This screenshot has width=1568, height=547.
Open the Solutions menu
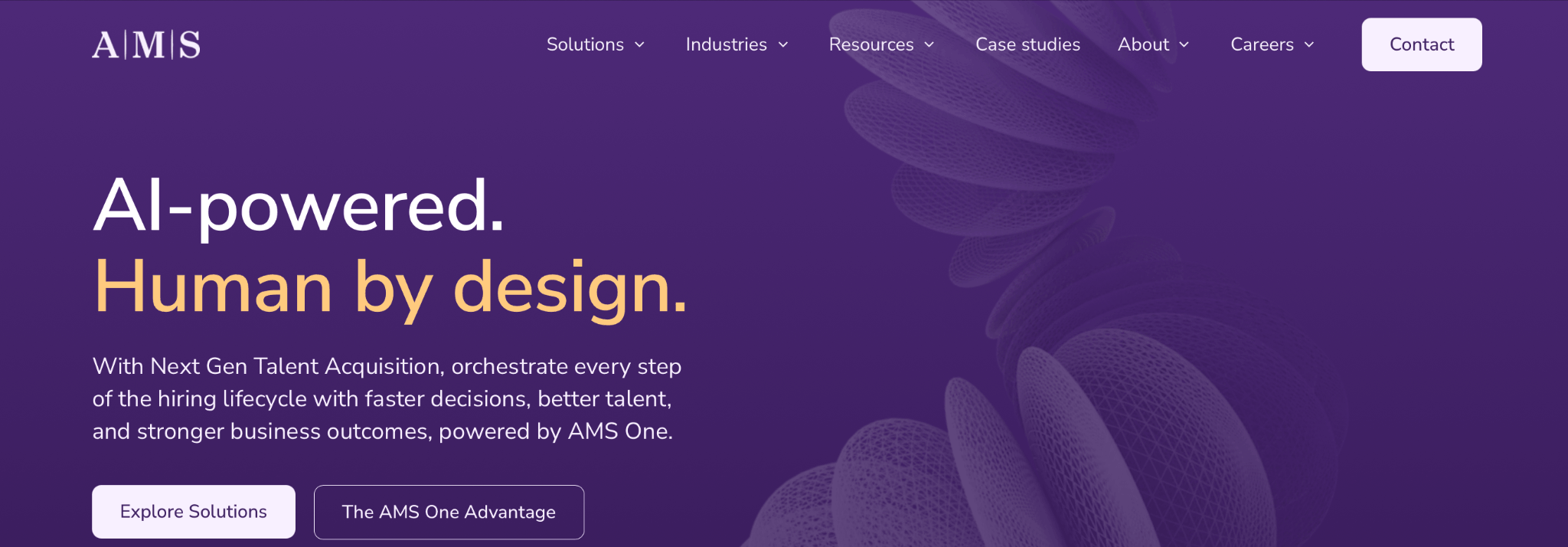[585, 44]
